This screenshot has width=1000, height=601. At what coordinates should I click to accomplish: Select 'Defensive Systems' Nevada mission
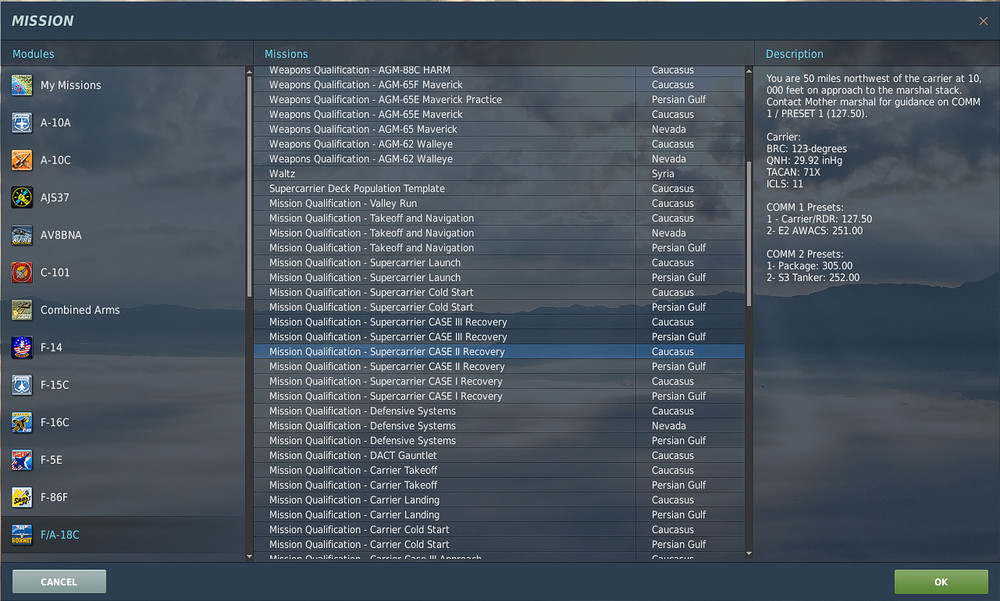[x=499, y=426]
